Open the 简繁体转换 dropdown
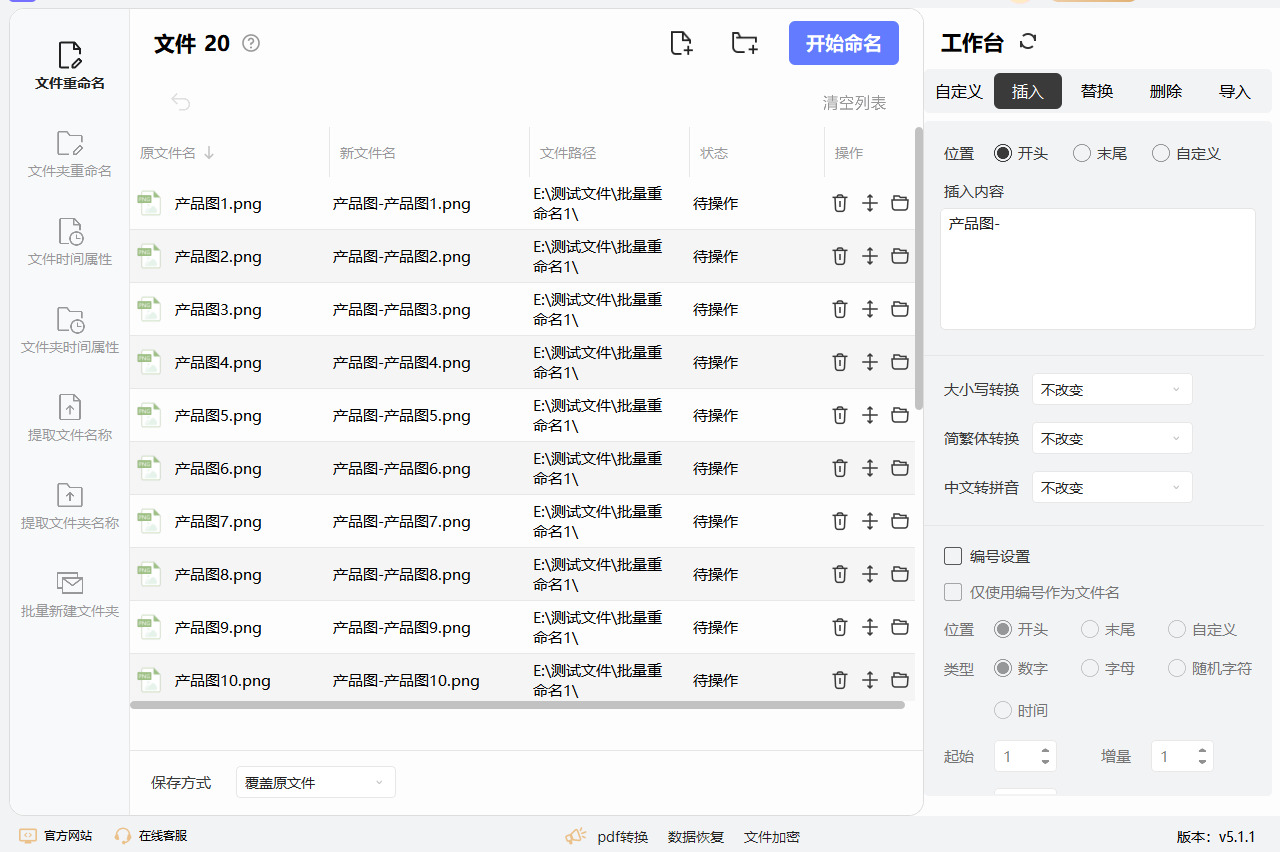 [x=1112, y=438]
